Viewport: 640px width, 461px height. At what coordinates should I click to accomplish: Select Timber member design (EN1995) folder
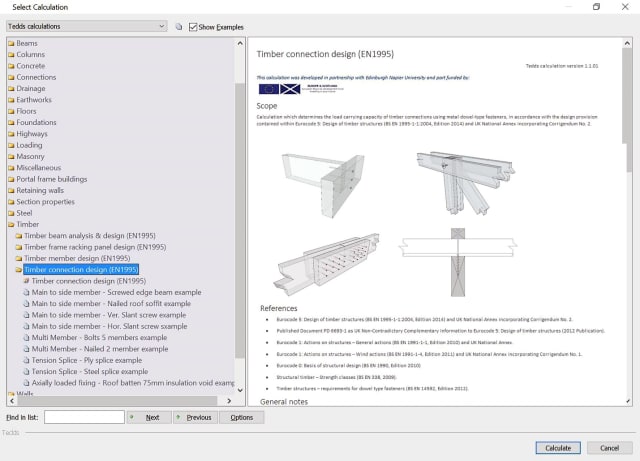(77, 258)
